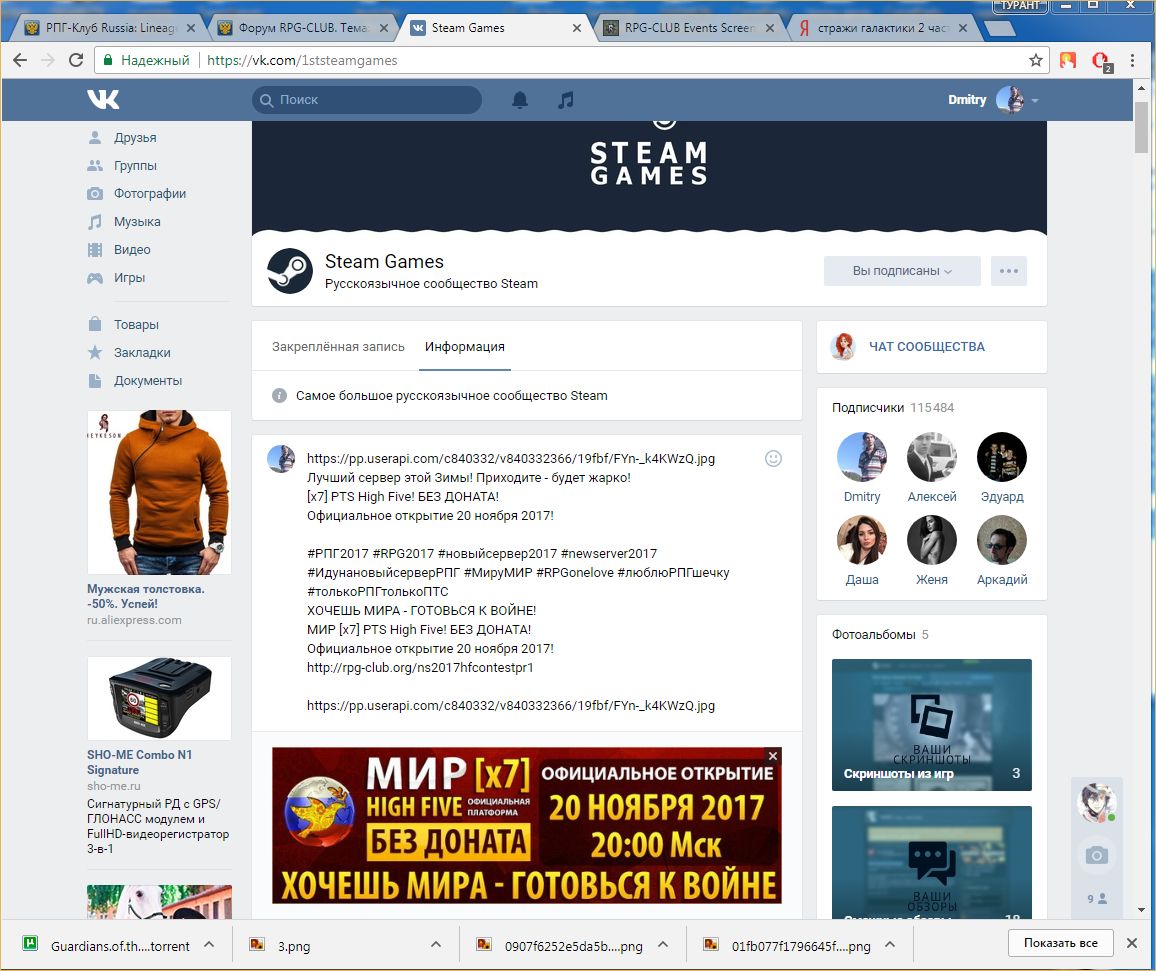Screen dimensions: 1156x971
Task: Click orange hoodie ad image
Action: (159, 493)
